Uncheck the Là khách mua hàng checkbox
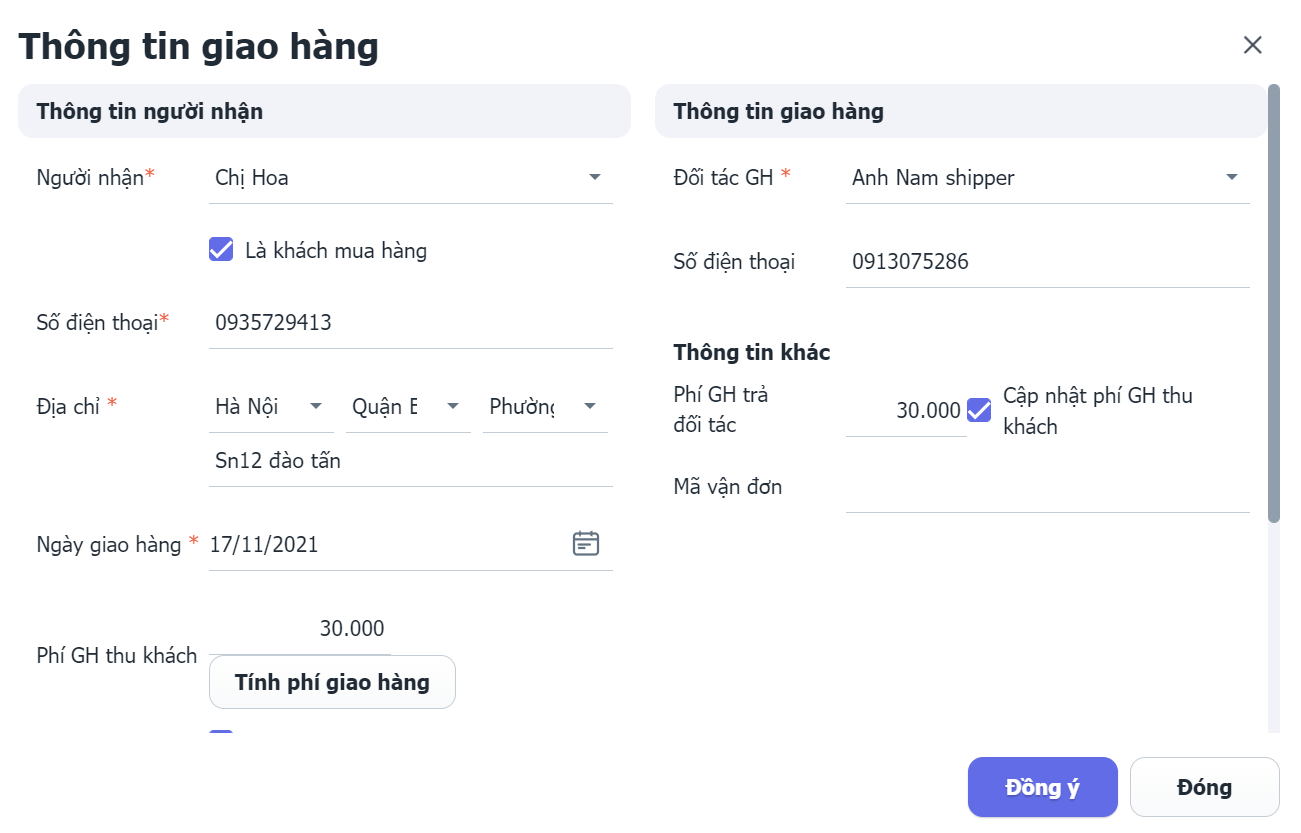This screenshot has width=1301, height=833. point(221,250)
